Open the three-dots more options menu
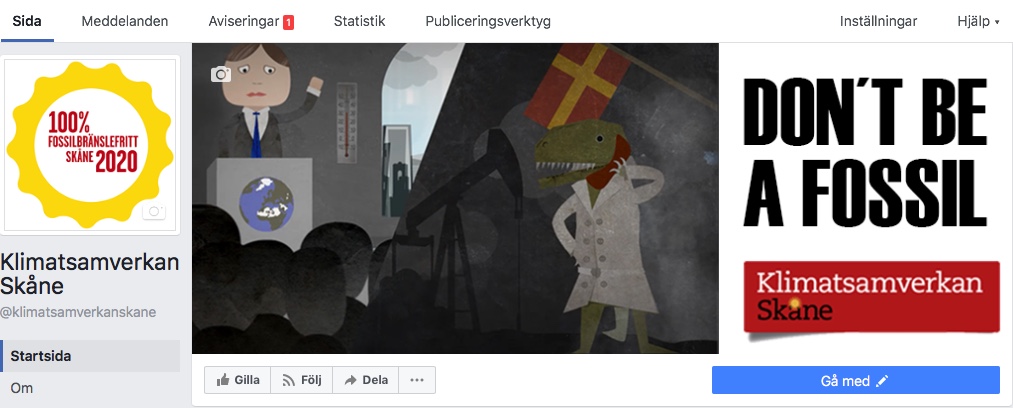This screenshot has height=408, width=1013. click(417, 380)
